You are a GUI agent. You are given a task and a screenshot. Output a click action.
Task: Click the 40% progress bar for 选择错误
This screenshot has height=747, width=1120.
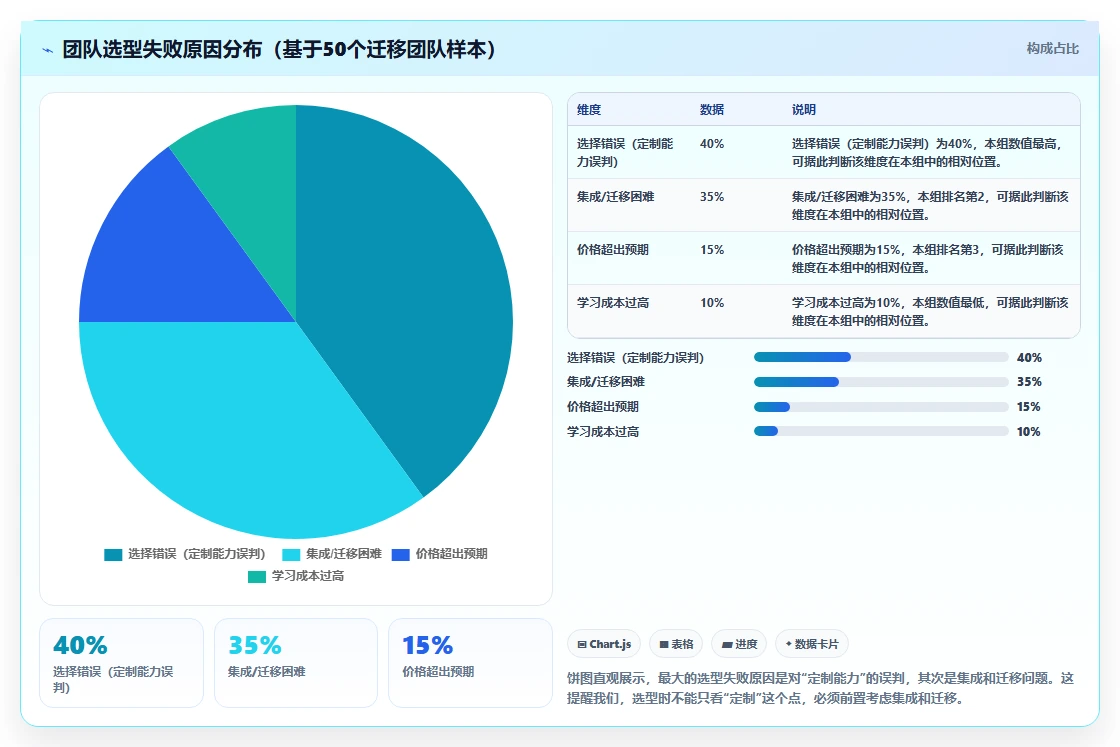[x=881, y=357]
